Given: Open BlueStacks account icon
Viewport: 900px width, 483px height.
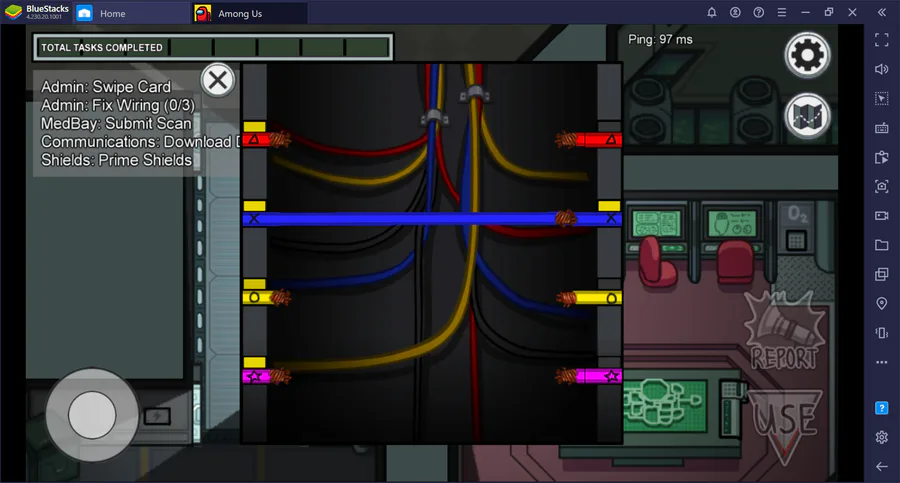Looking at the screenshot, I should pos(735,12).
